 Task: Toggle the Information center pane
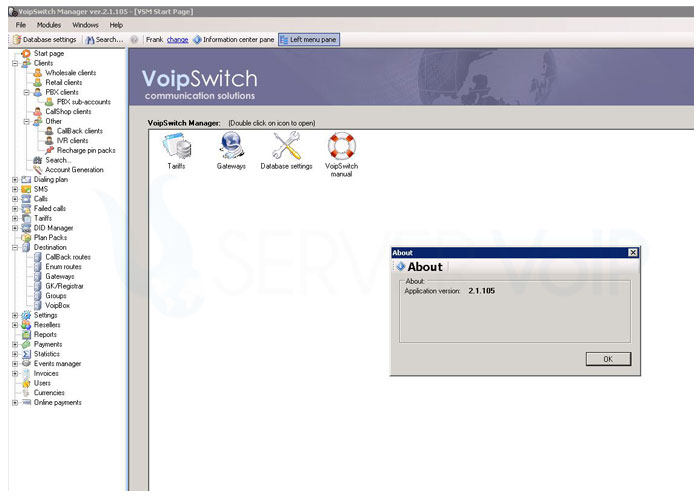point(233,40)
